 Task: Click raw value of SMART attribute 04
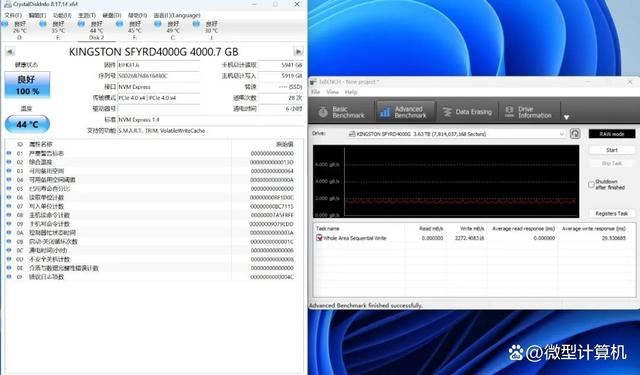(x=272, y=180)
